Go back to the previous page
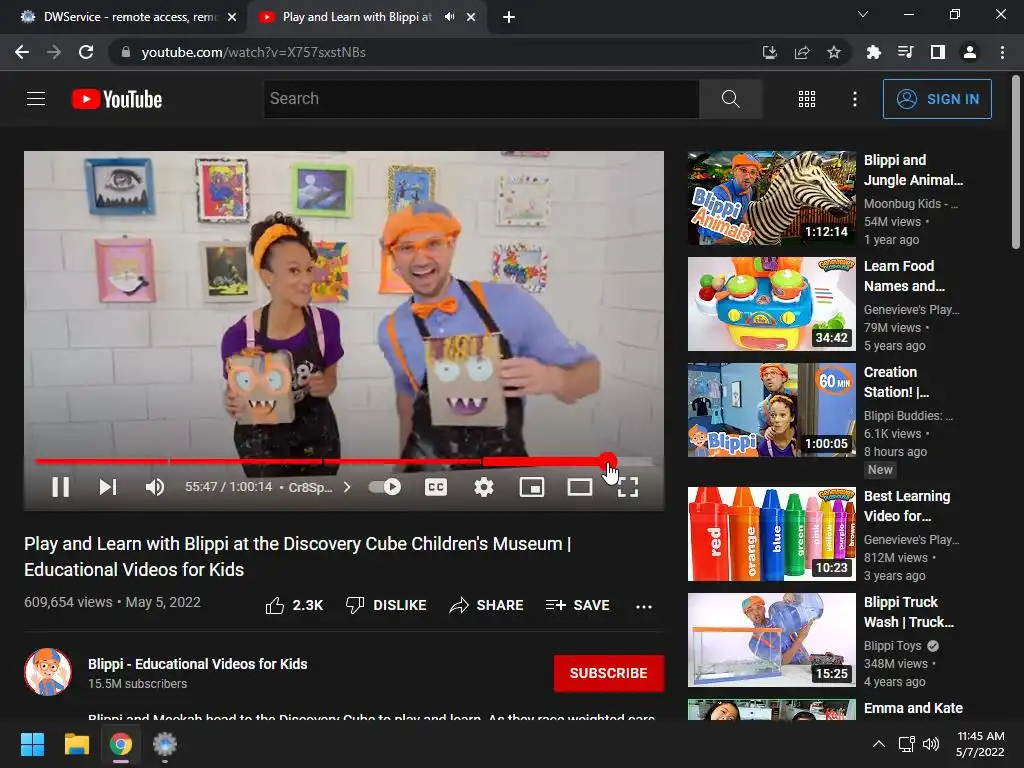Image resolution: width=1024 pixels, height=768 pixels. pos(22,52)
